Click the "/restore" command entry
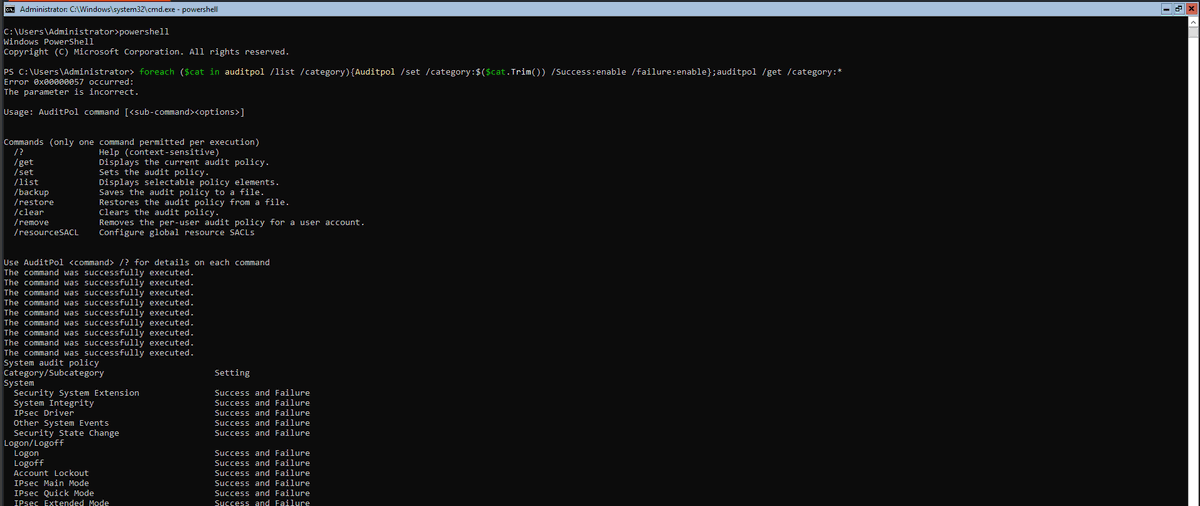This screenshot has height=506, width=1200. [34, 202]
